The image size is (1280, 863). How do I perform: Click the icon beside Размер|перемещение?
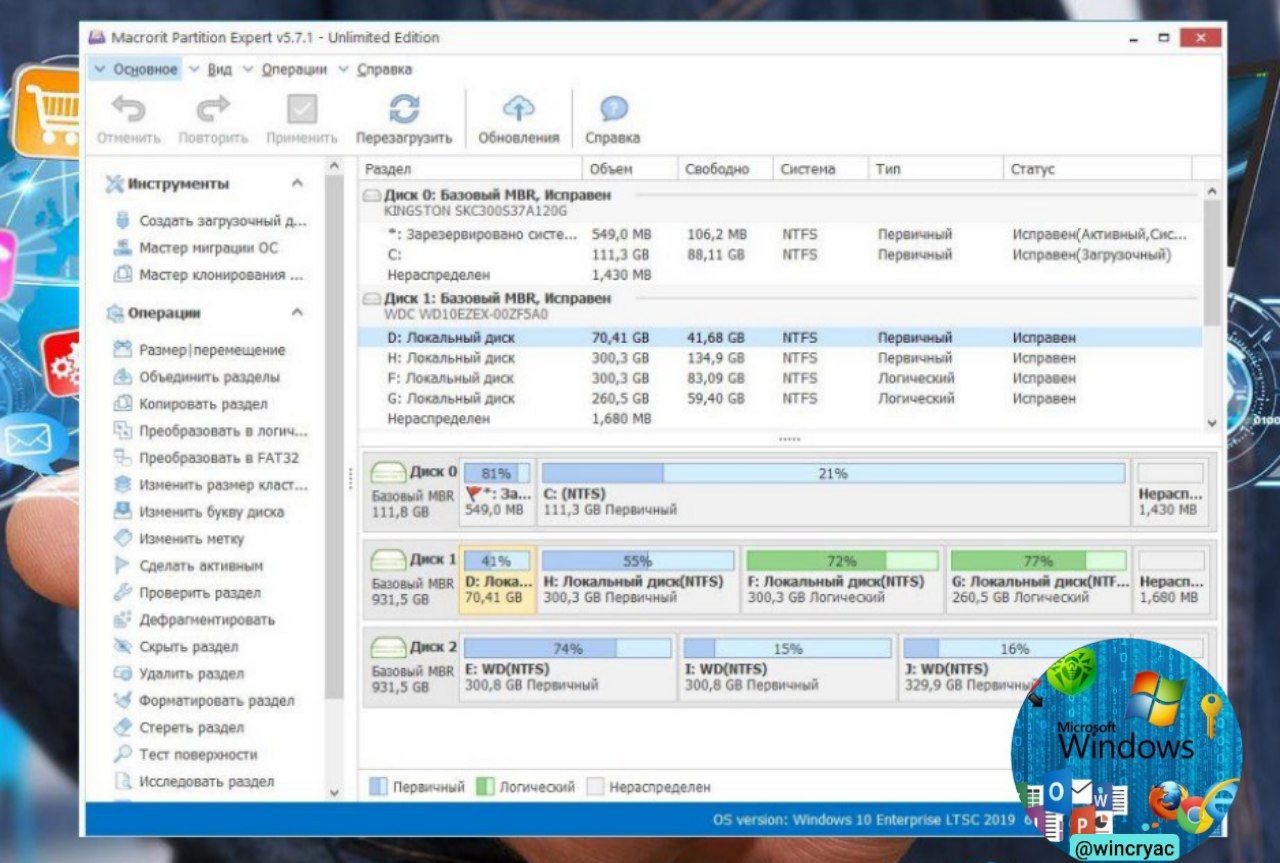(x=123, y=350)
